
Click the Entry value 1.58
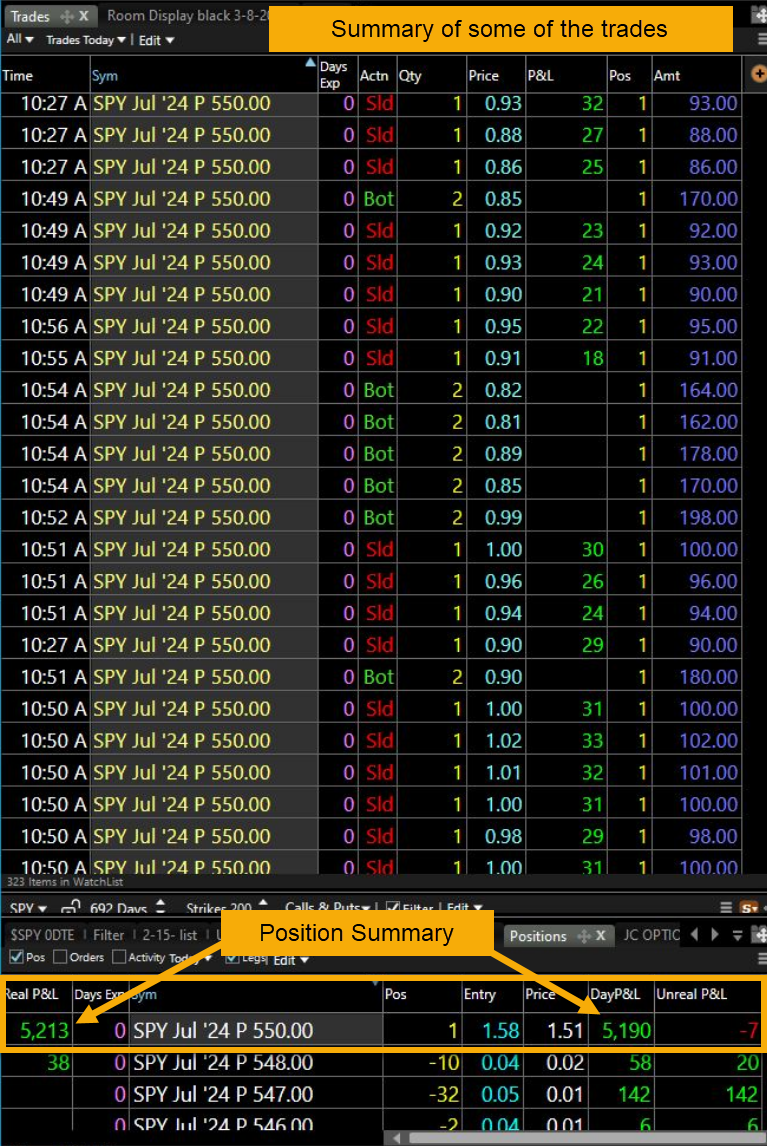(501, 1031)
